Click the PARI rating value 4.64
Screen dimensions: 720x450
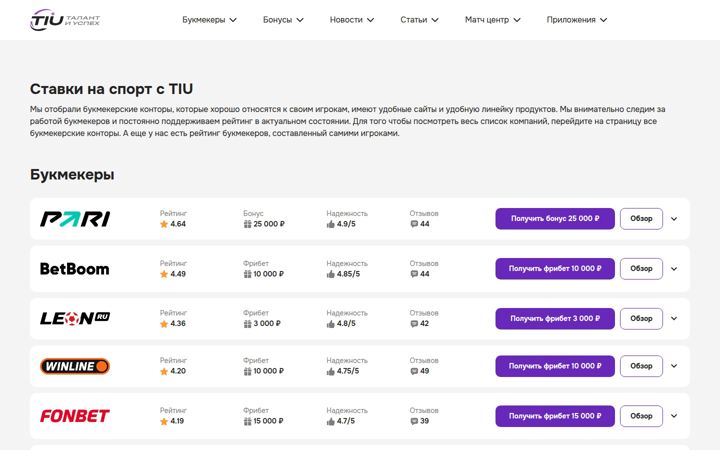click(x=178, y=224)
